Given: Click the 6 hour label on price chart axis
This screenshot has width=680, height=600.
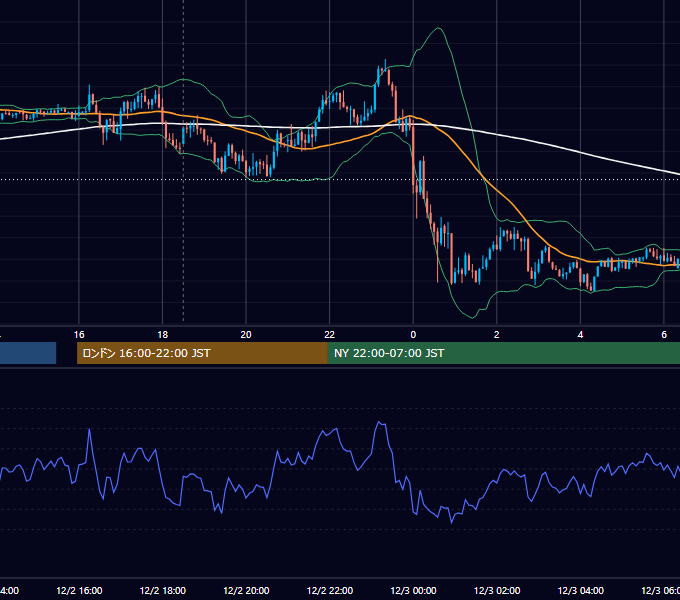Looking at the screenshot, I should 664,335.
